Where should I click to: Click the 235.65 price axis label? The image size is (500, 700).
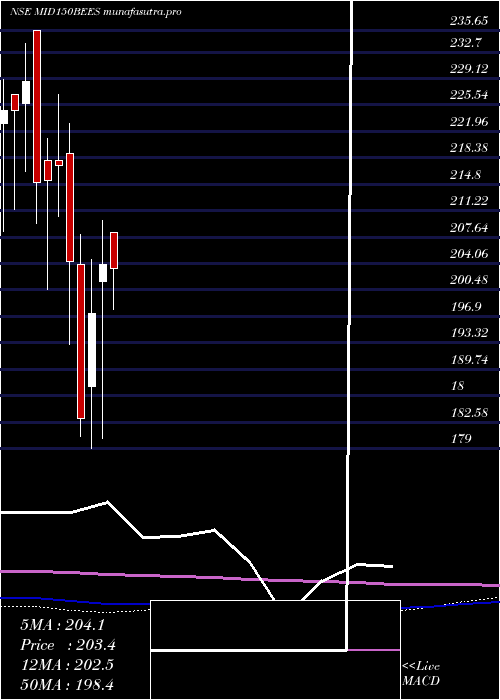click(469, 20)
